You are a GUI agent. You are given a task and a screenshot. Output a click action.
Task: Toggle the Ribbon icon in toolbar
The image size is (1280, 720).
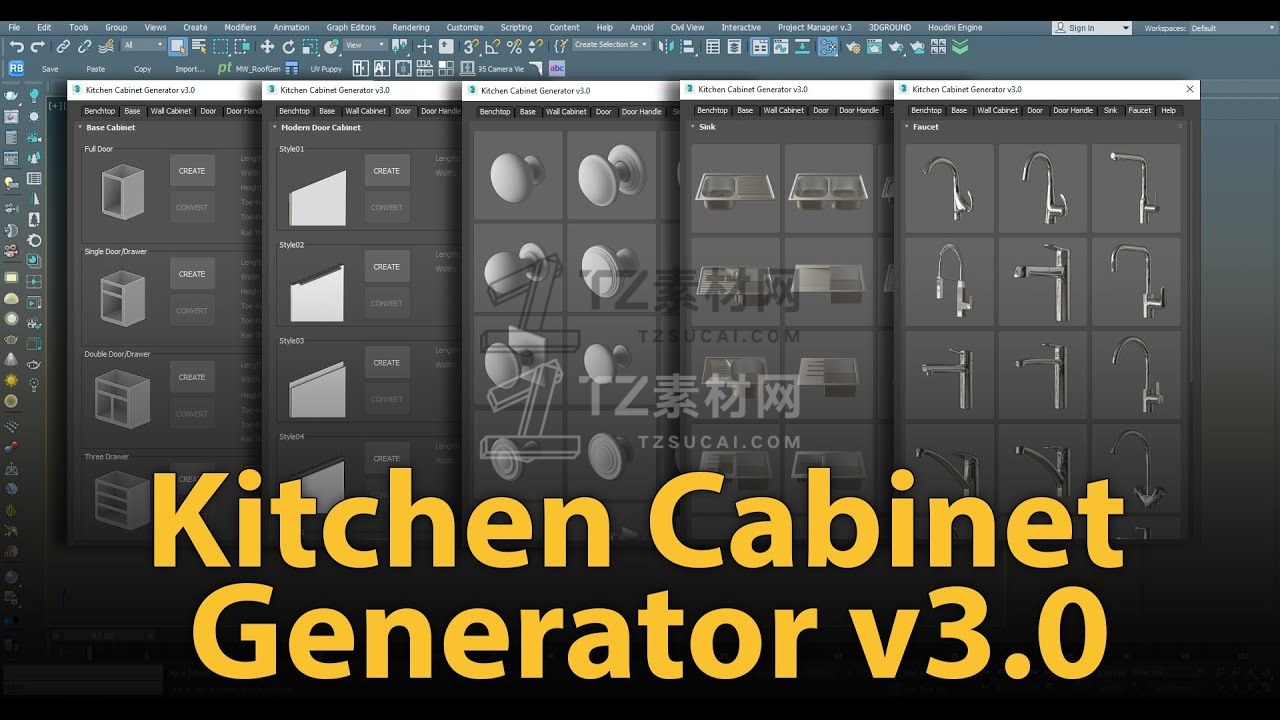point(759,46)
